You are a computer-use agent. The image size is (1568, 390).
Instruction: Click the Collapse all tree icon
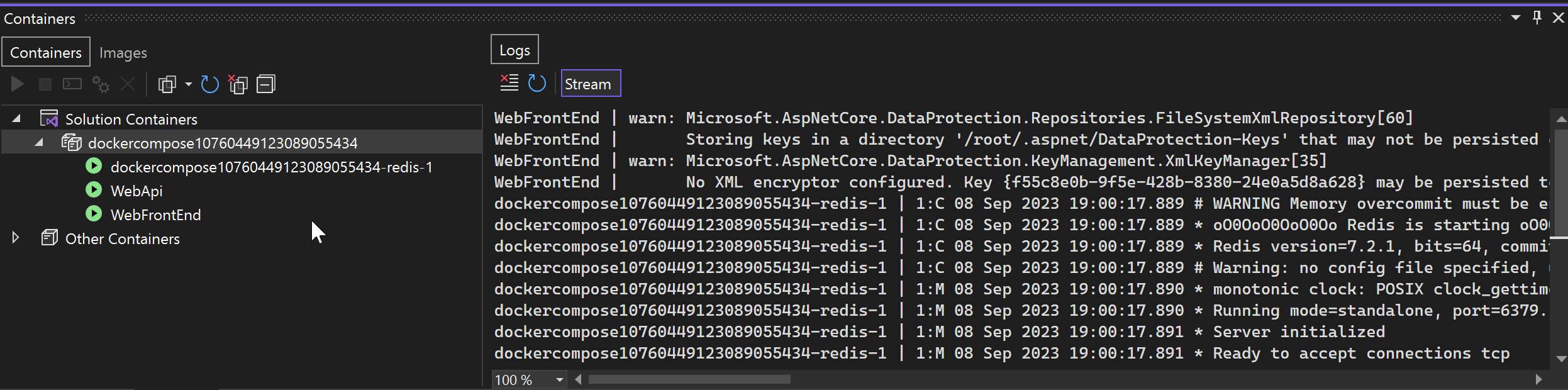266,84
